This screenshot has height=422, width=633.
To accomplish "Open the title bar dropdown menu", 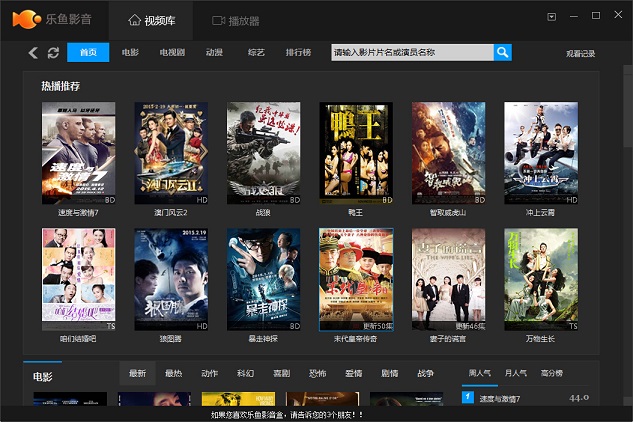I will (x=552, y=17).
